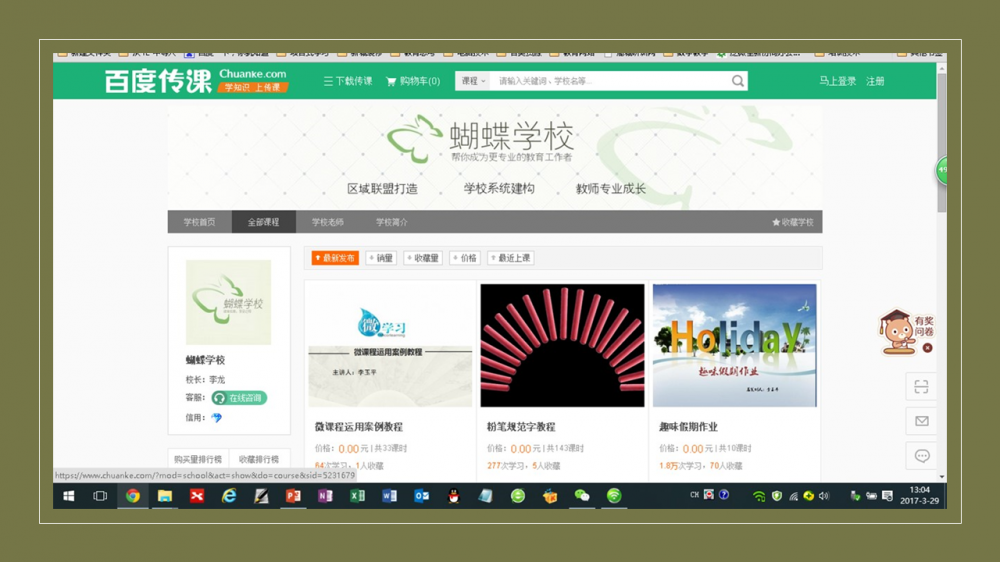The width and height of the screenshot is (1000, 562).
Task: Expand the 课程 search type dropdown
Action: pyautogui.click(x=473, y=81)
